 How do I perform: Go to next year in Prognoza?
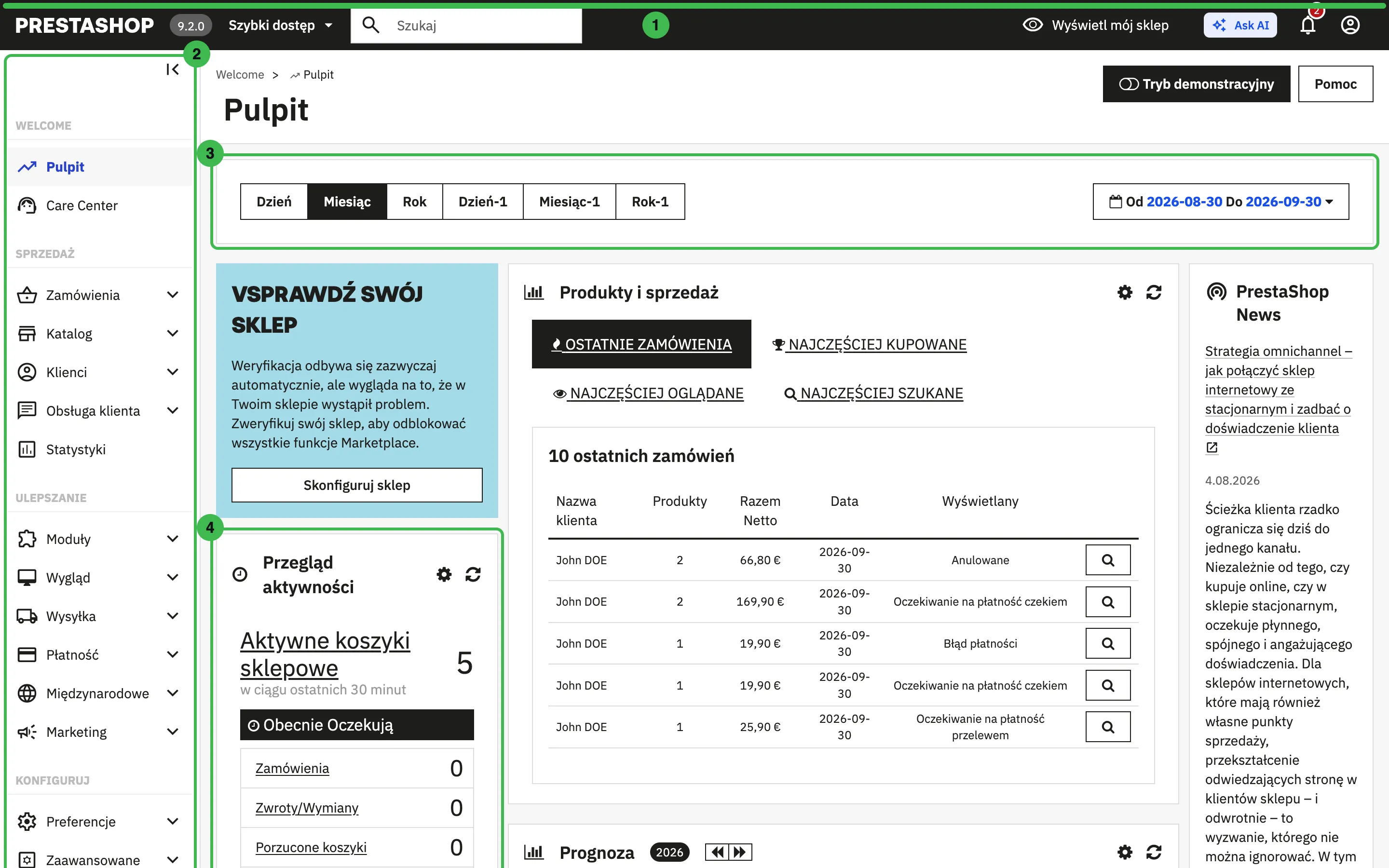tap(740, 852)
